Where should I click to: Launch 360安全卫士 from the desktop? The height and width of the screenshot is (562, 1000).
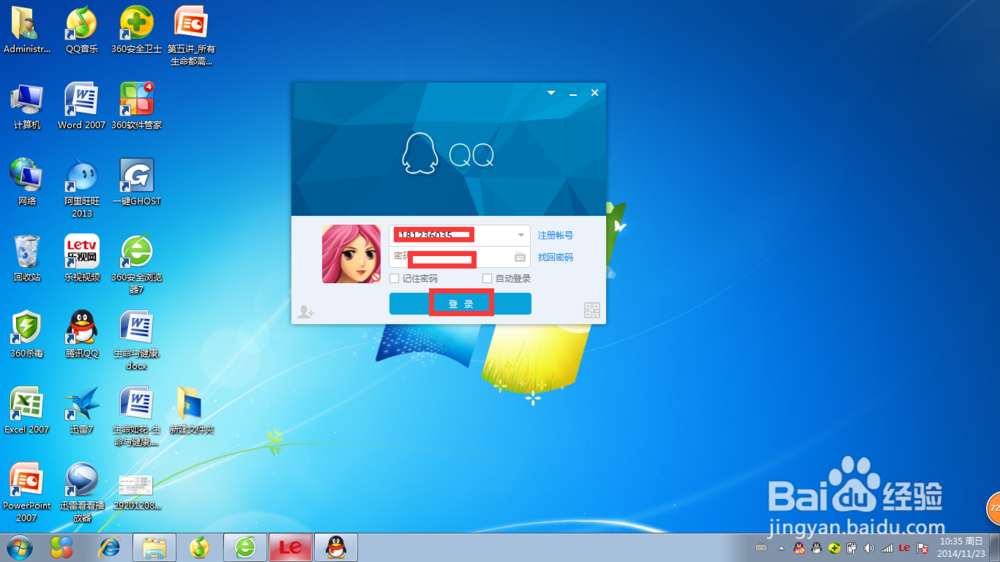[x=136, y=30]
